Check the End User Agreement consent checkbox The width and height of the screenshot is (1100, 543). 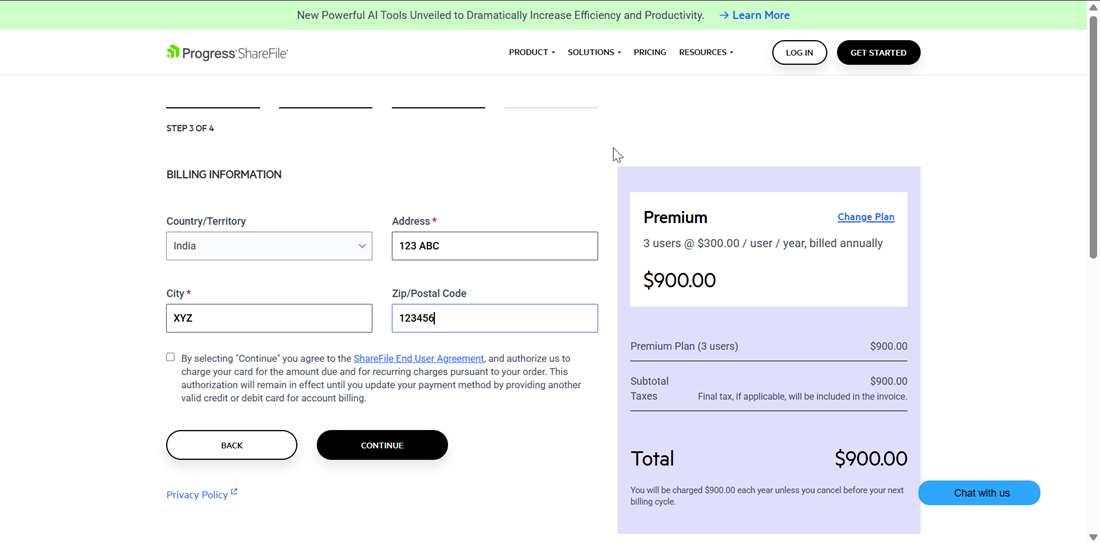click(170, 357)
